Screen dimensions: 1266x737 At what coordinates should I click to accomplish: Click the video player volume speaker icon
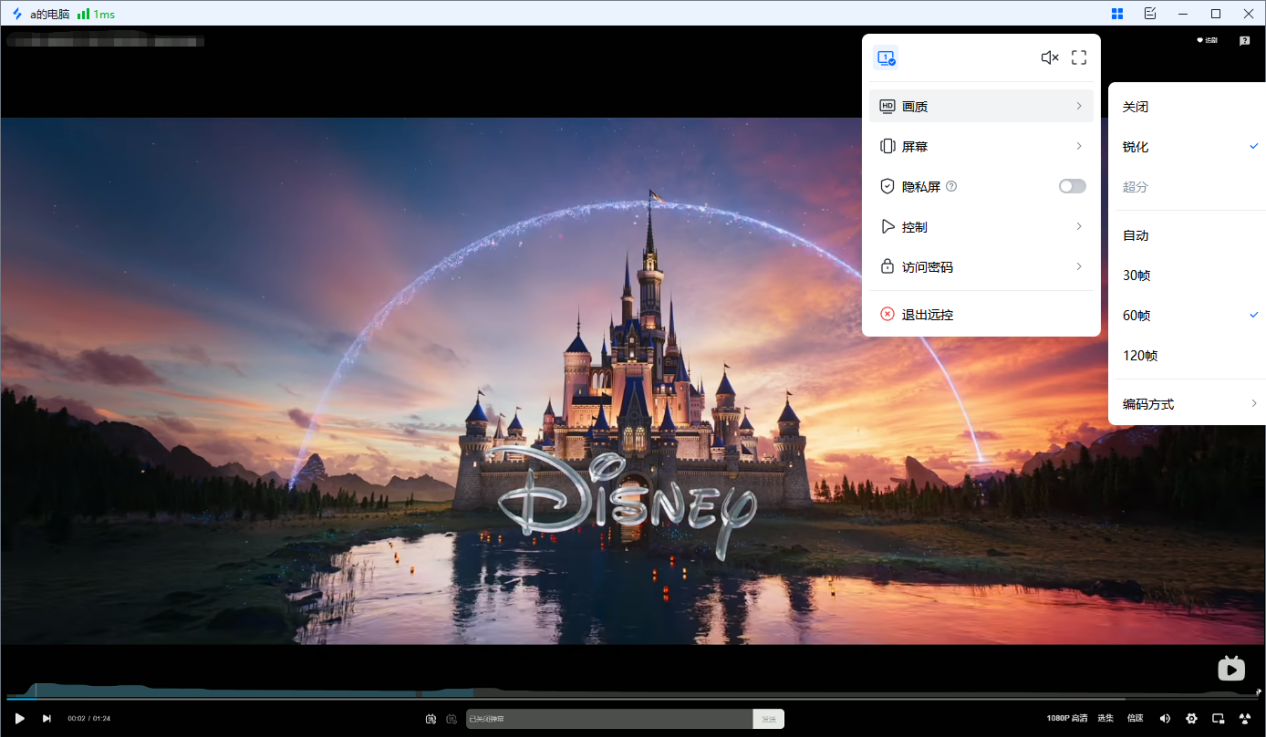point(1164,718)
